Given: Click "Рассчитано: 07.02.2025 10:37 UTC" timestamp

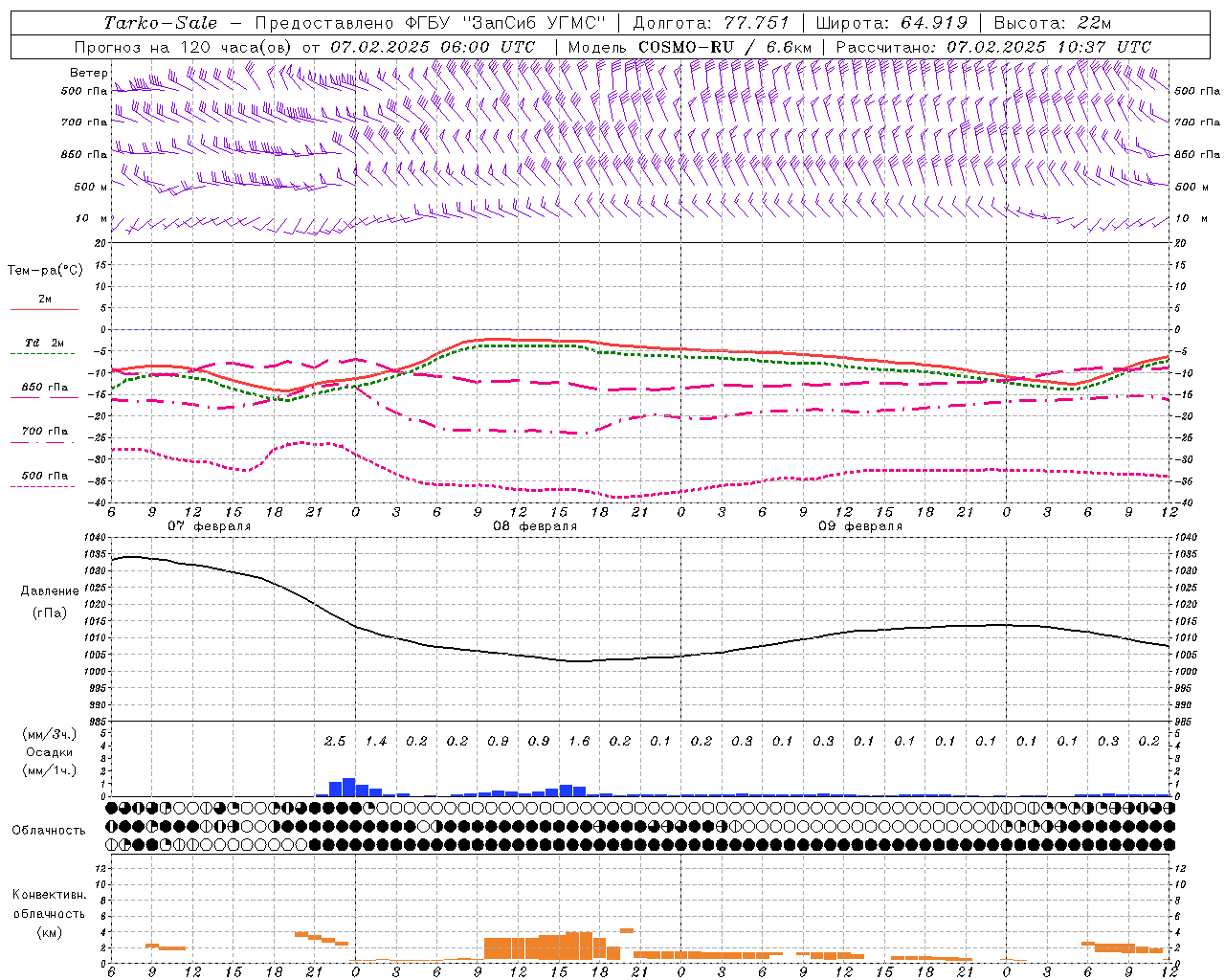Looking at the screenshot, I should tap(993, 47).
